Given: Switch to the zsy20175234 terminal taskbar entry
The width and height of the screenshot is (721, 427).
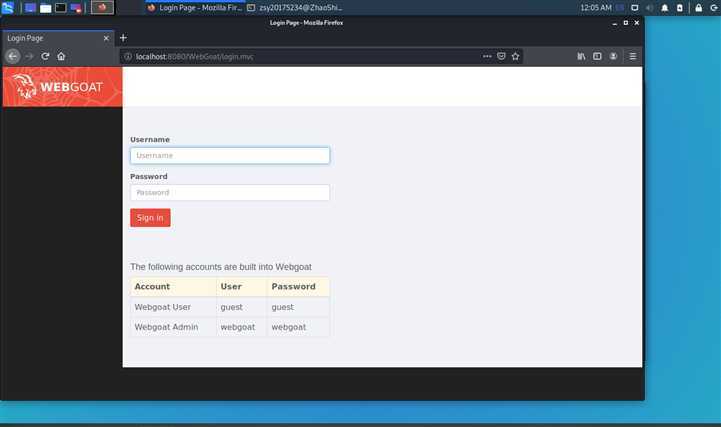Looking at the screenshot, I should tap(295, 8).
